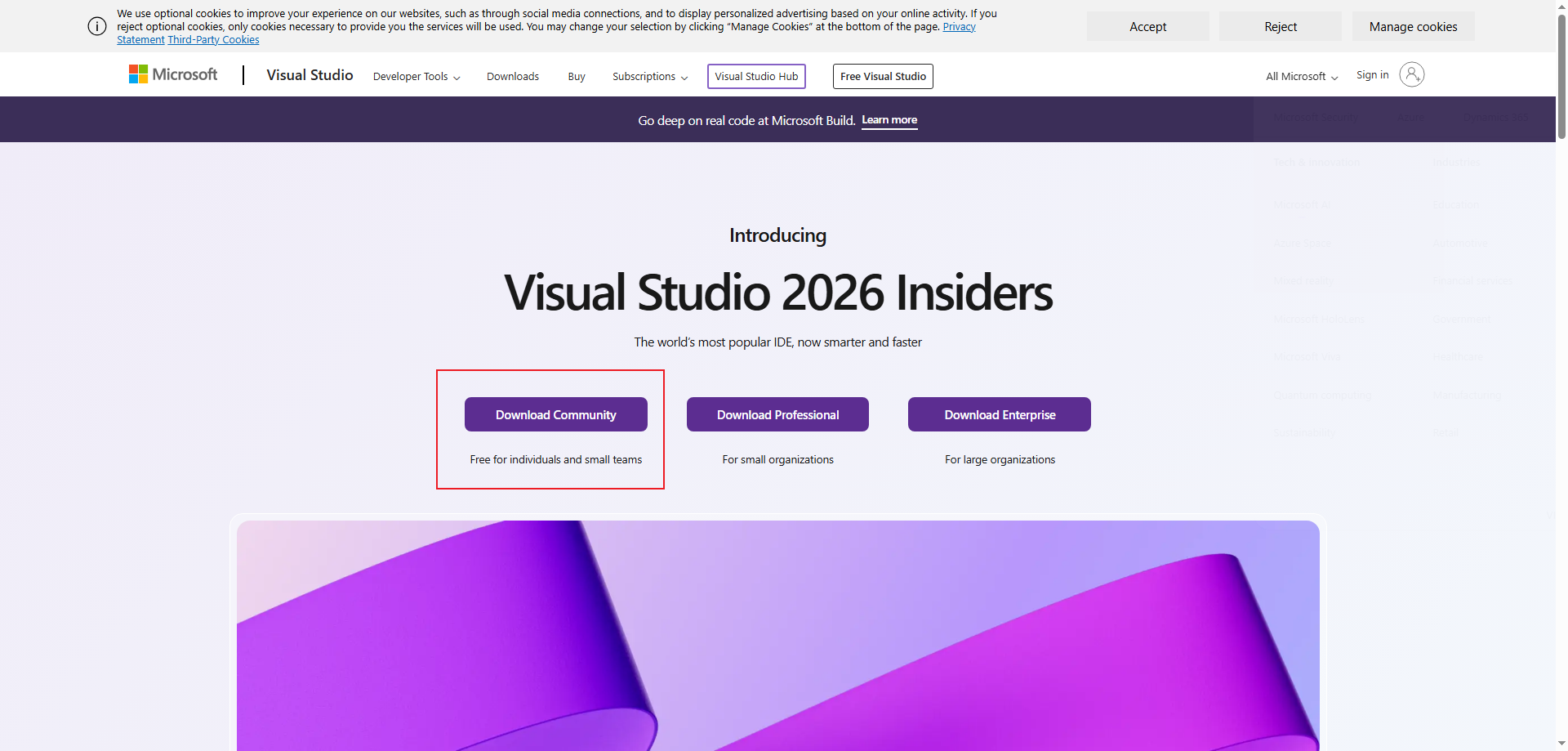
Task: Click the Sign in link
Action: coord(1372,74)
